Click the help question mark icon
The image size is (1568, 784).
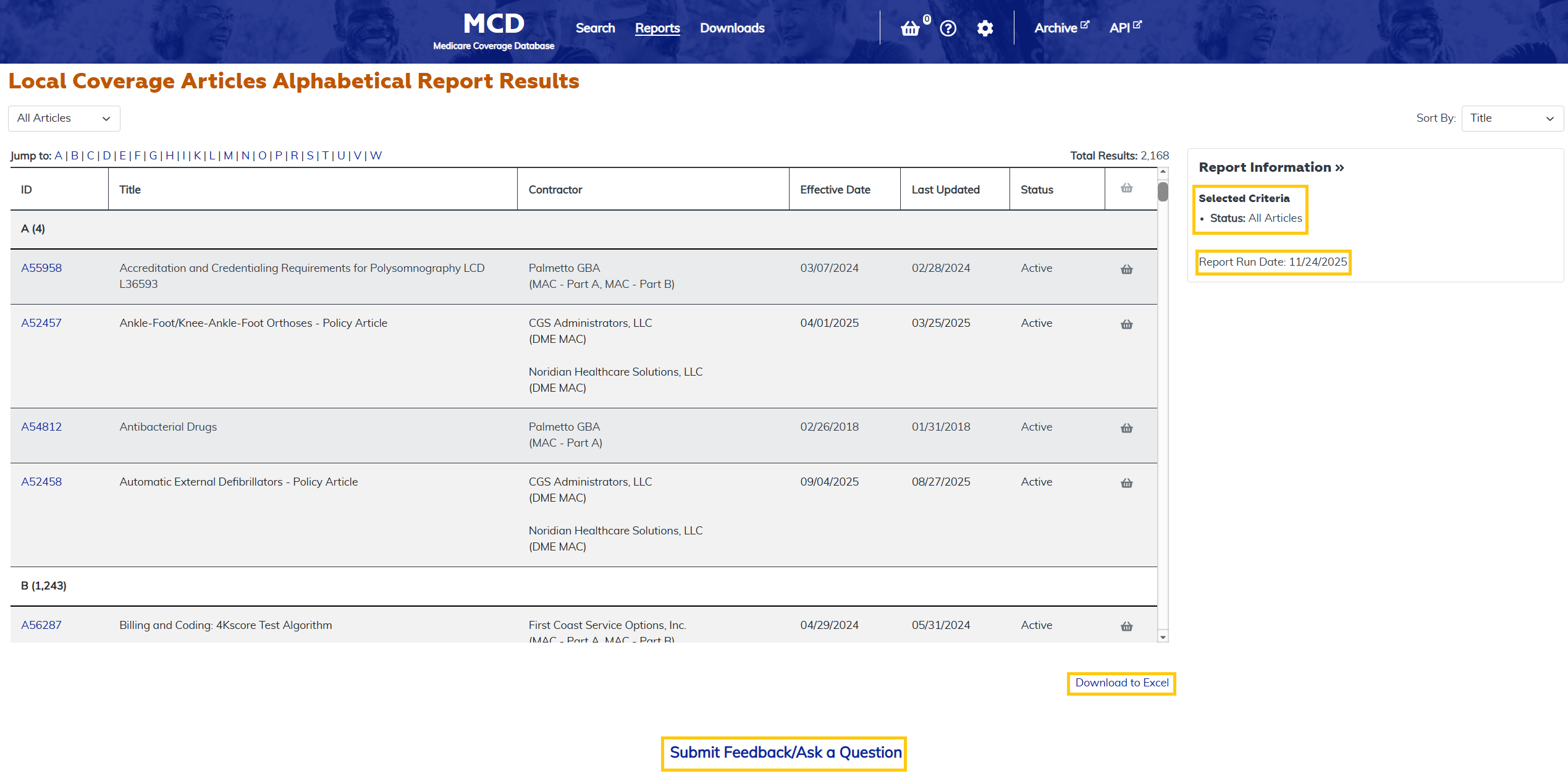(x=947, y=28)
